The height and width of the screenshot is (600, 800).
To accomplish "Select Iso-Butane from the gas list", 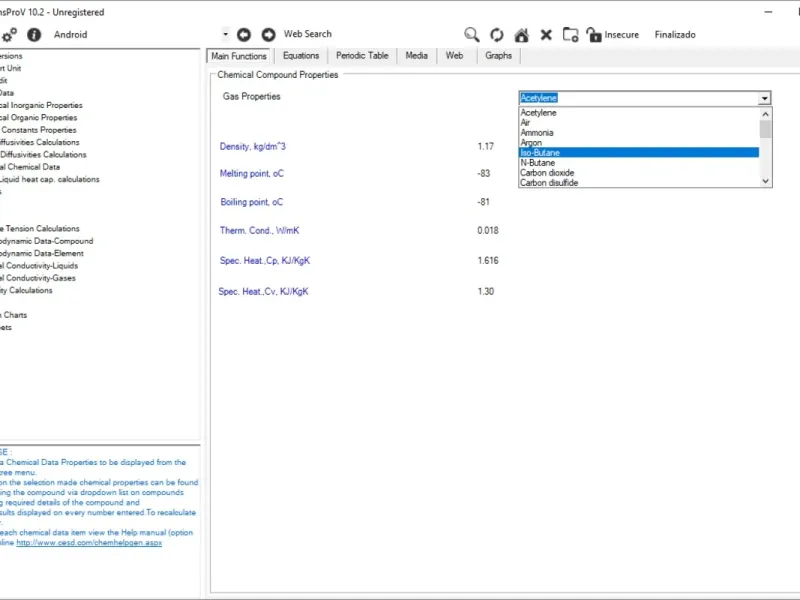I will pos(540,153).
